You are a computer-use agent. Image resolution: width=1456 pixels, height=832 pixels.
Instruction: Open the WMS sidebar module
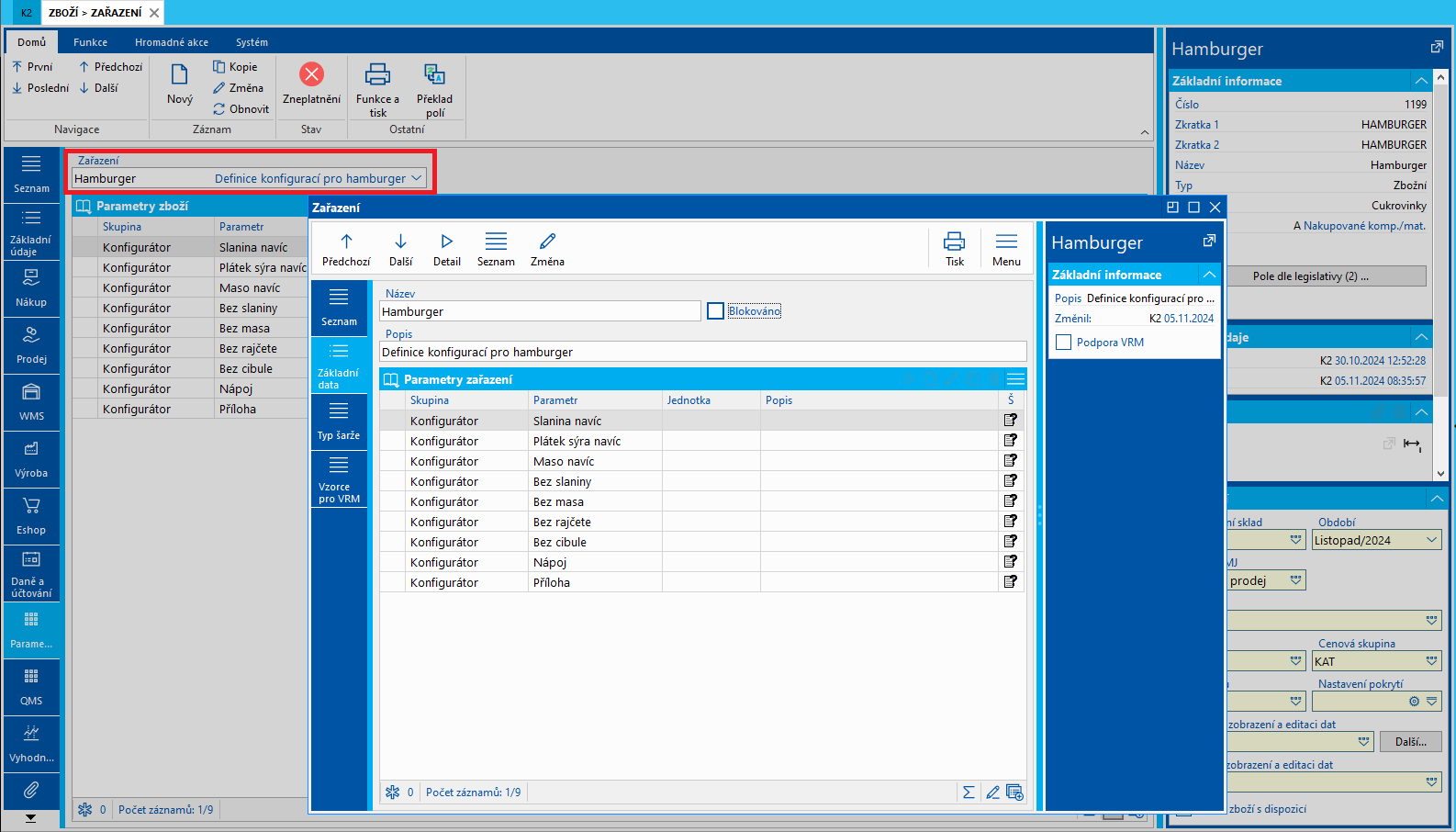(31, 400)
